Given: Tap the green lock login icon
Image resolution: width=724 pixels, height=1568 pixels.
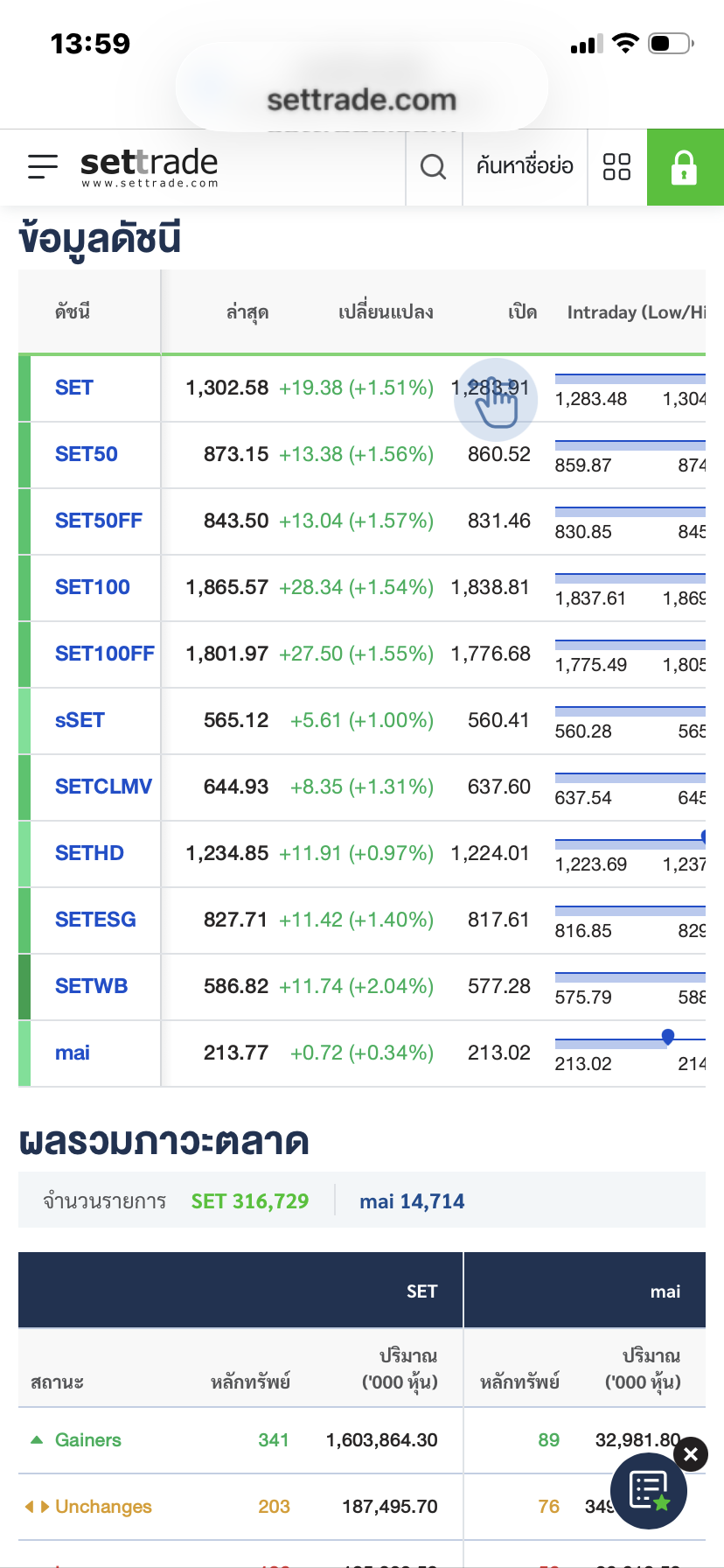Looking at the screenshot, I should (684, 167).
